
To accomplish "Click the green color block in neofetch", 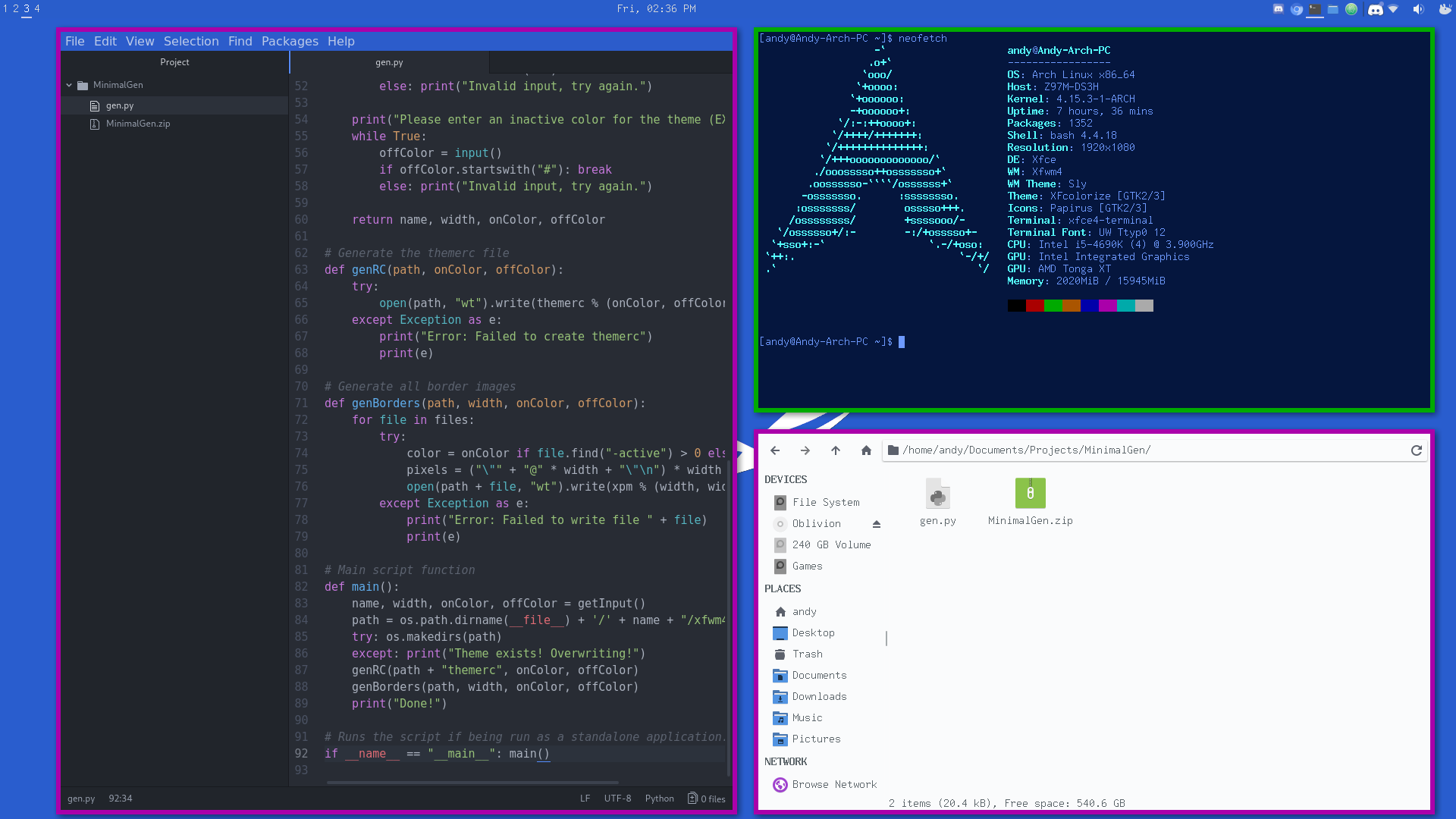I will (x=1053, y=306).
